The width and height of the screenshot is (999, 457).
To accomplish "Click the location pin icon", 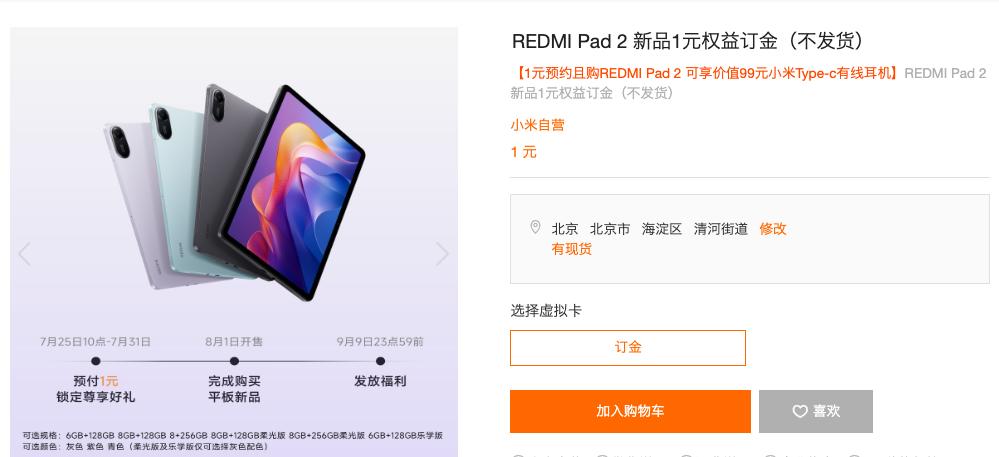I will point(535,228).
